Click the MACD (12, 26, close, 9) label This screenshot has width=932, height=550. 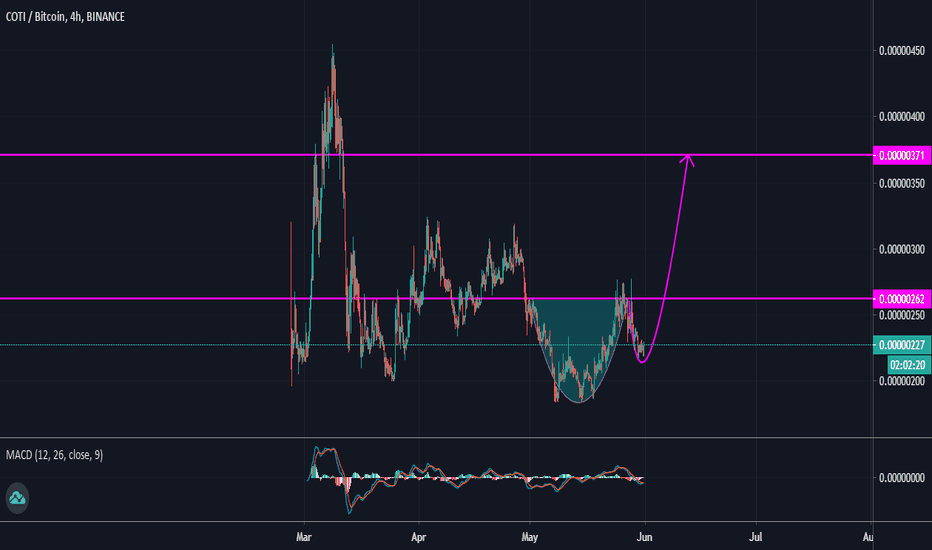pyautogui.click(x=54, y=455)
